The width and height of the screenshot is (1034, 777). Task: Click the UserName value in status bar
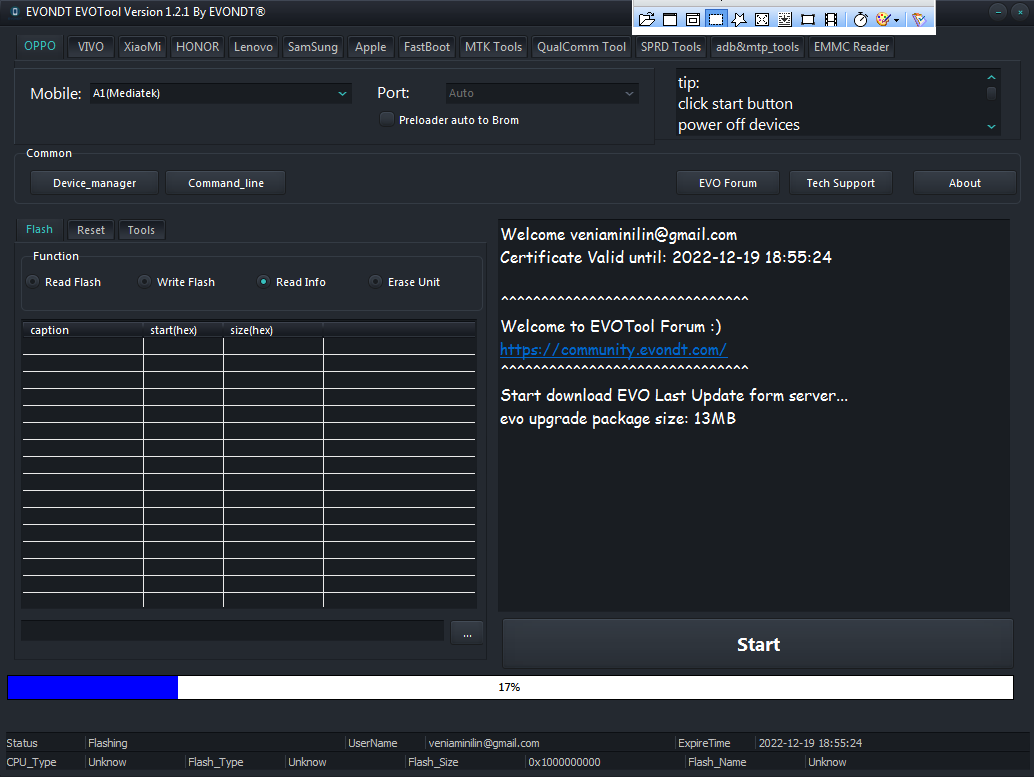(x=484, y=743)
